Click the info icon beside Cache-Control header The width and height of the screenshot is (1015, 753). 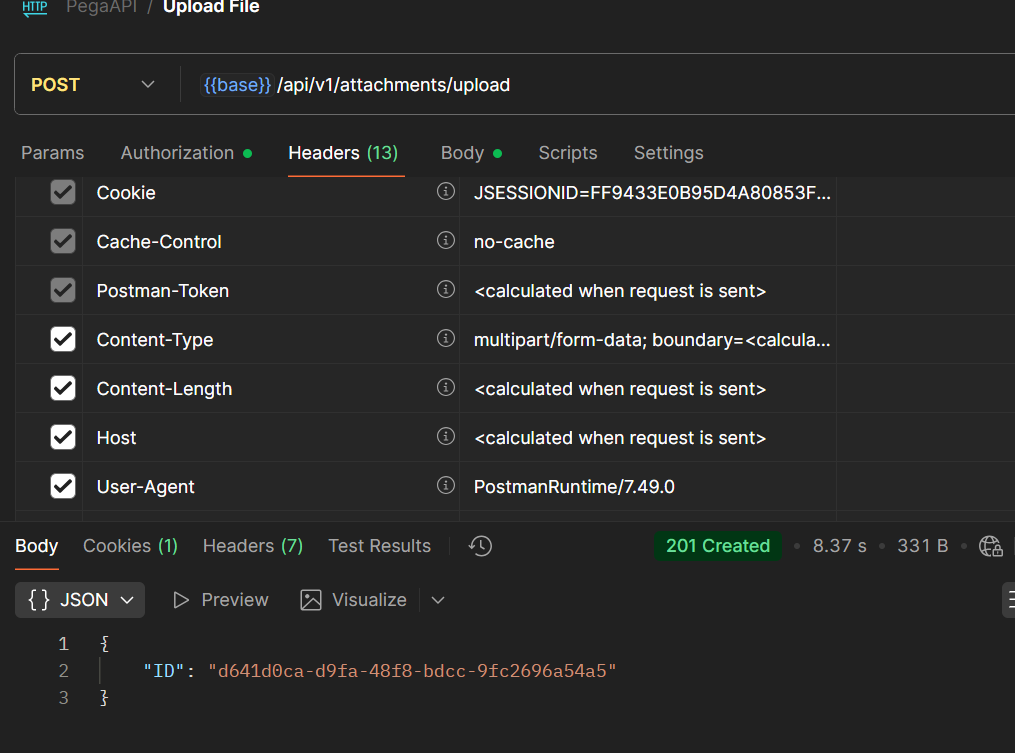click(x=446, y=241)
